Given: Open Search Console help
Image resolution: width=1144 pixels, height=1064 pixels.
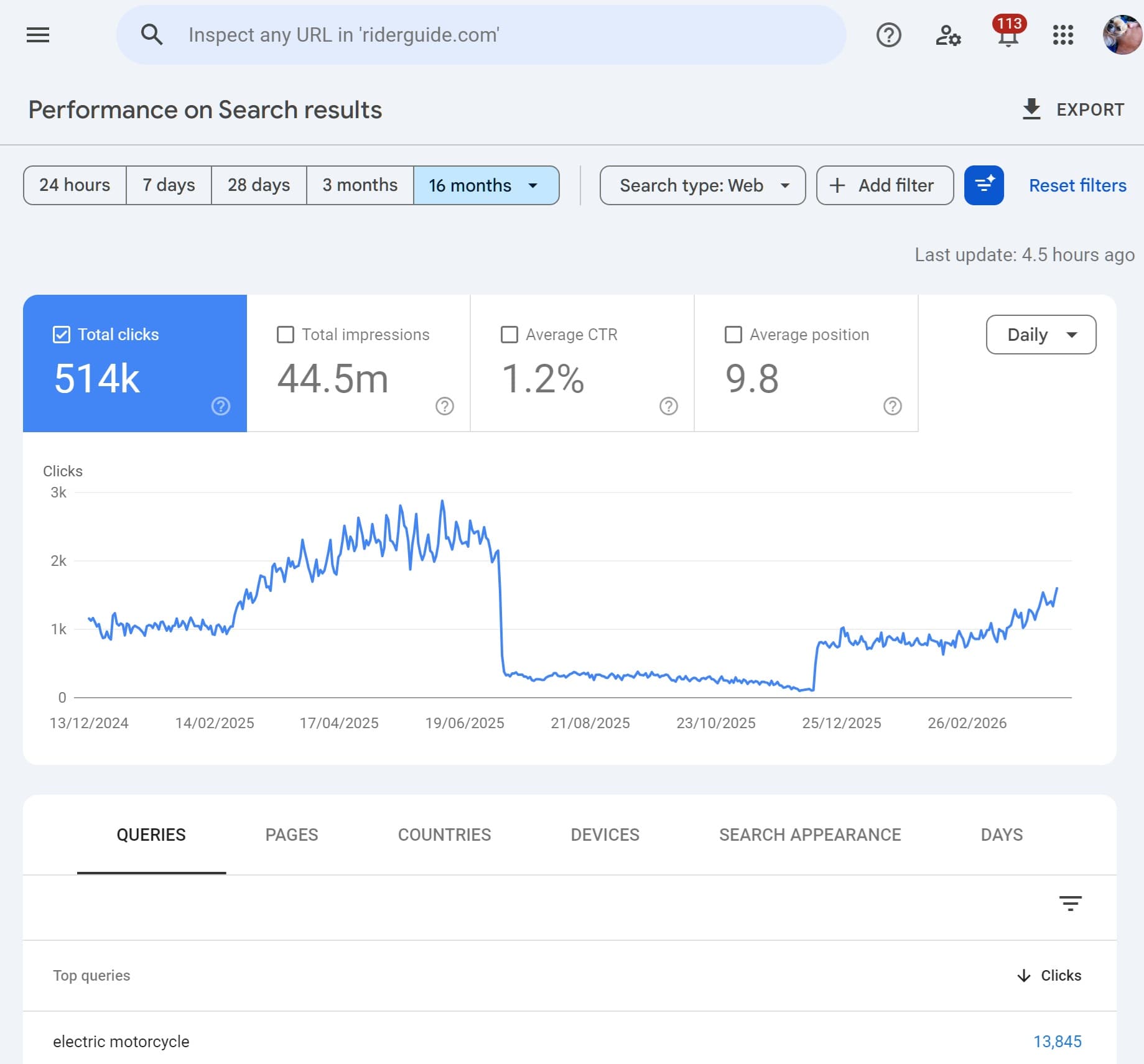Looking at the screenshot, I should [x=888, y=35].
